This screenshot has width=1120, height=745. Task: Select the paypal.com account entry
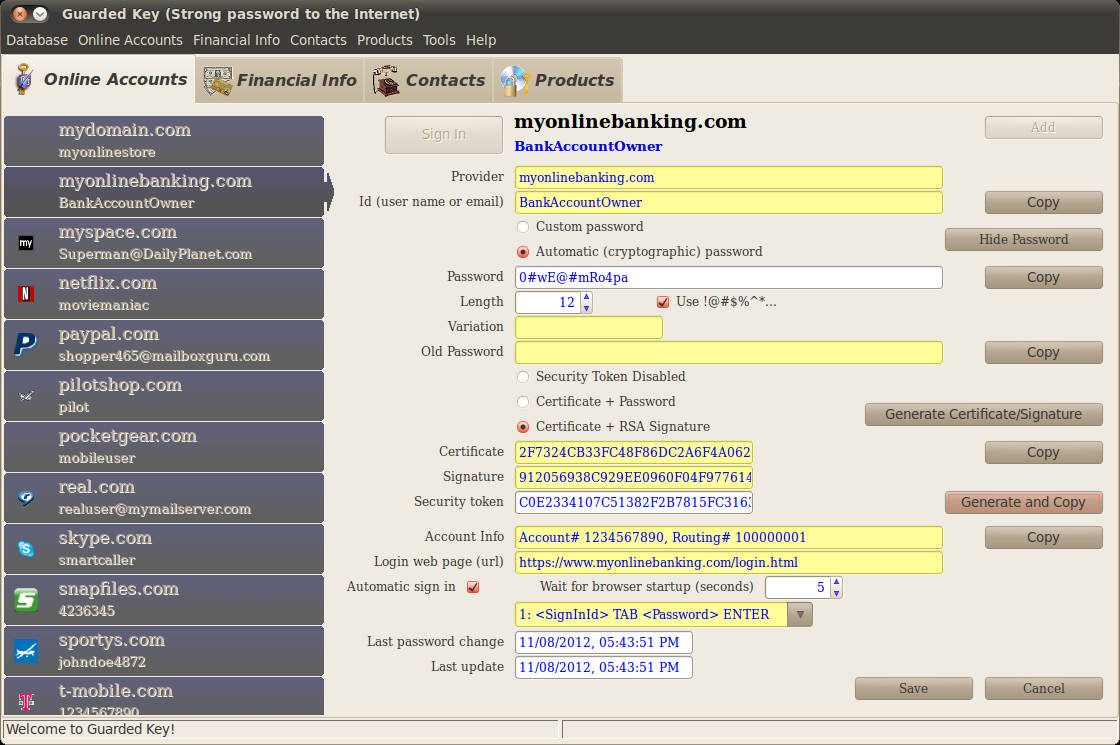pos(164,344)
